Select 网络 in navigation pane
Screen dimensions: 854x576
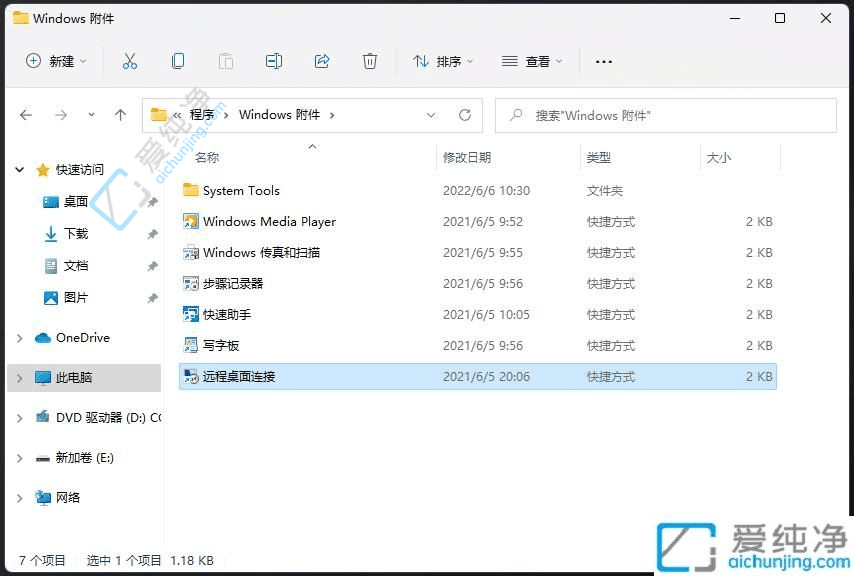tap(68, 498)
